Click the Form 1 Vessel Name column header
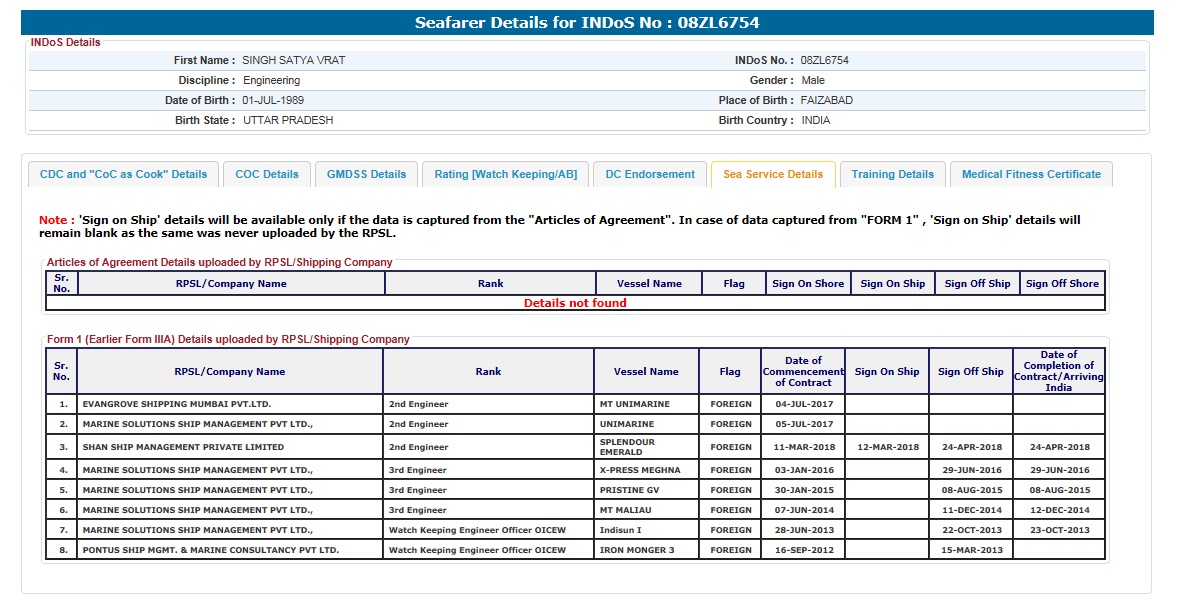1200x598 pixels. (x=646, y=371)
